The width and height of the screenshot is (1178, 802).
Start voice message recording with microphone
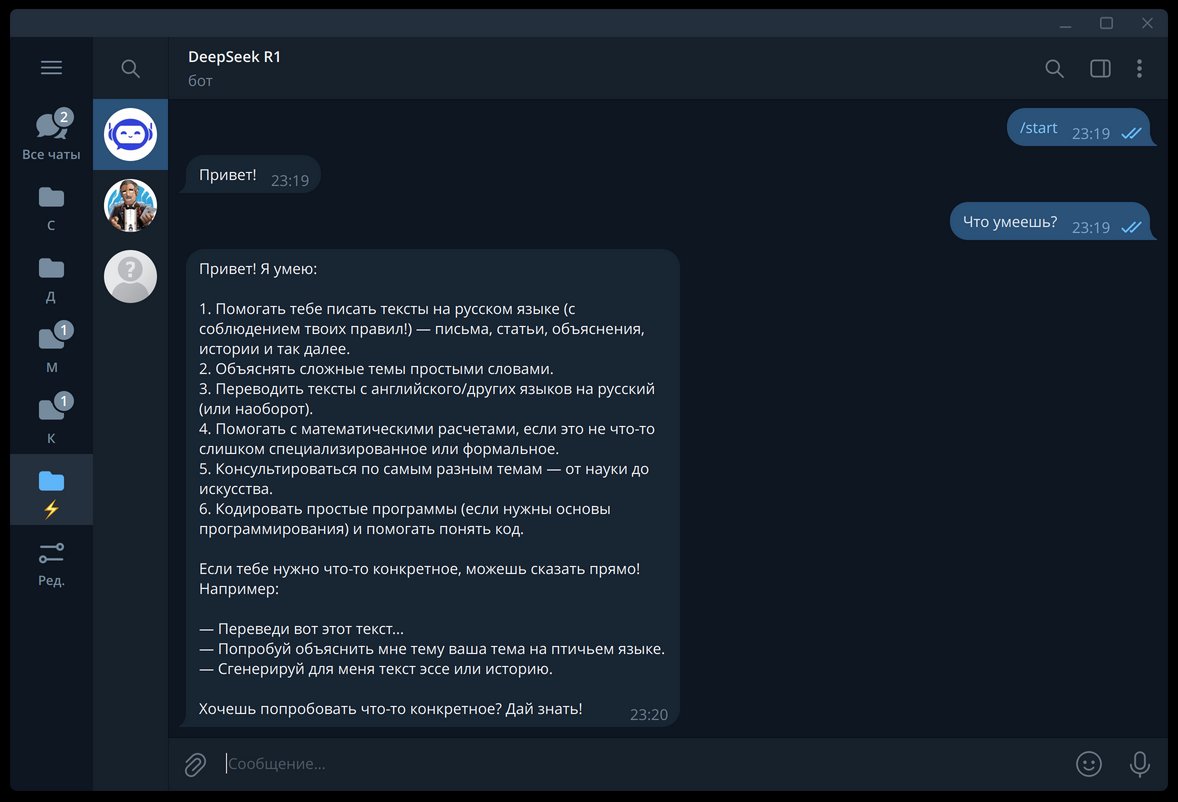click(1139, 764)
